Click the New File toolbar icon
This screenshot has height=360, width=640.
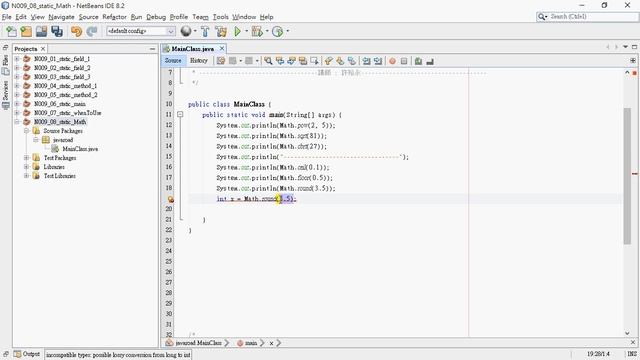coord(11,31)
